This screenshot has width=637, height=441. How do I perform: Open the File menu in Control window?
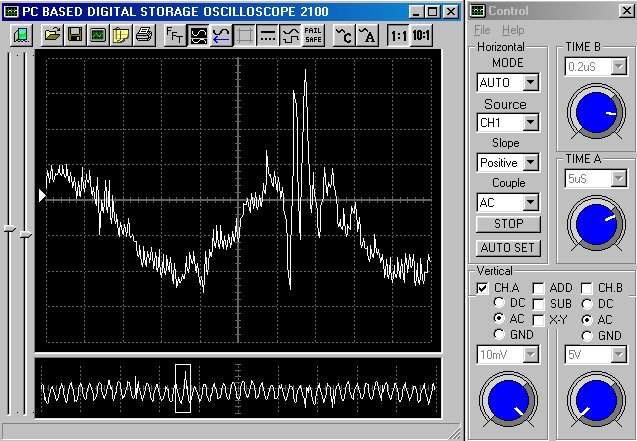coord(483,31)
